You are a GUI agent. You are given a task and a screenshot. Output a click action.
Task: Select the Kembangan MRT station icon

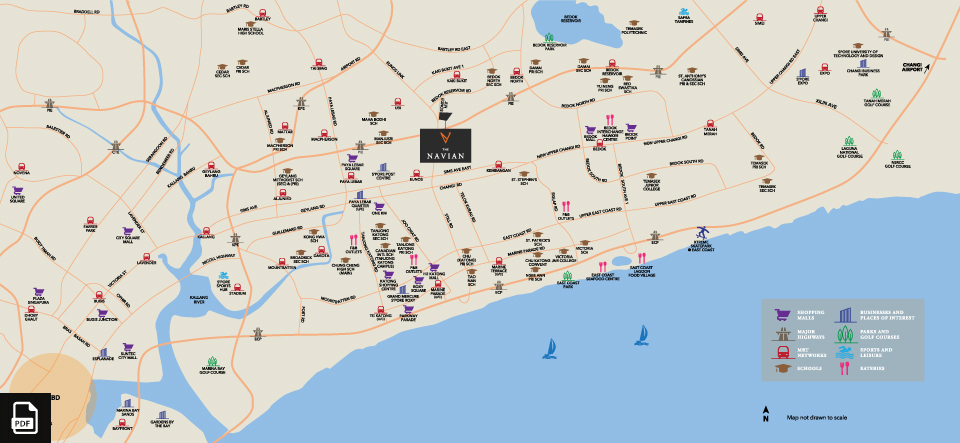(x=498, y=165)
